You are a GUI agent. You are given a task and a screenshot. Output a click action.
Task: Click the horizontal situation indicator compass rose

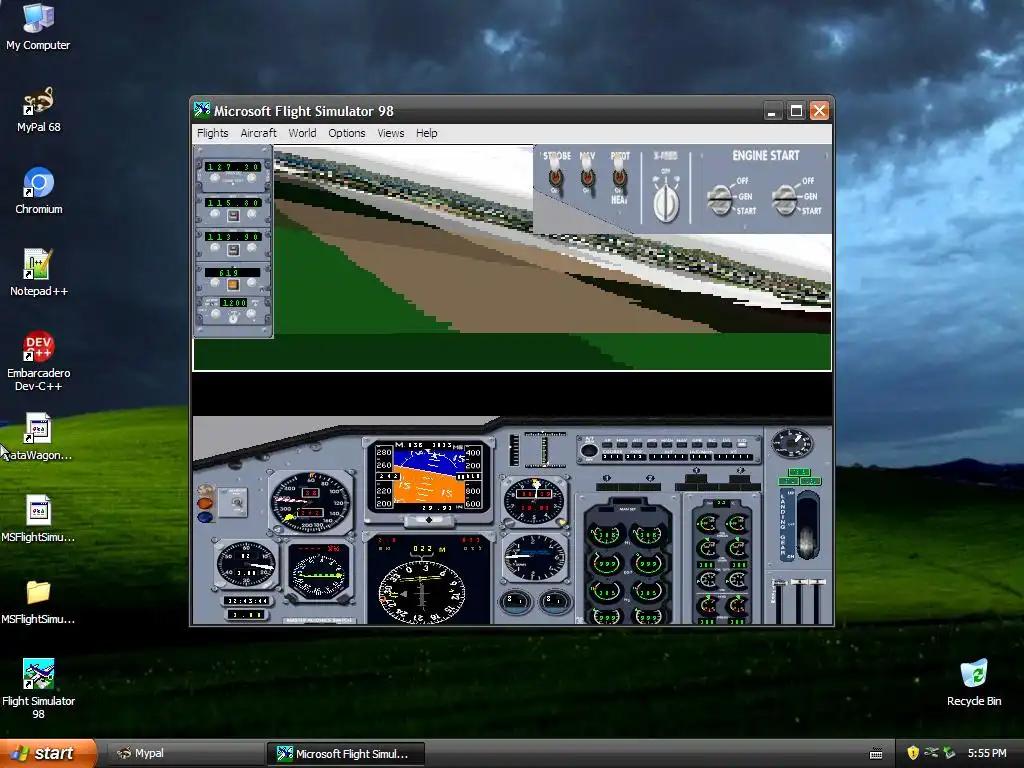[422, 593]
